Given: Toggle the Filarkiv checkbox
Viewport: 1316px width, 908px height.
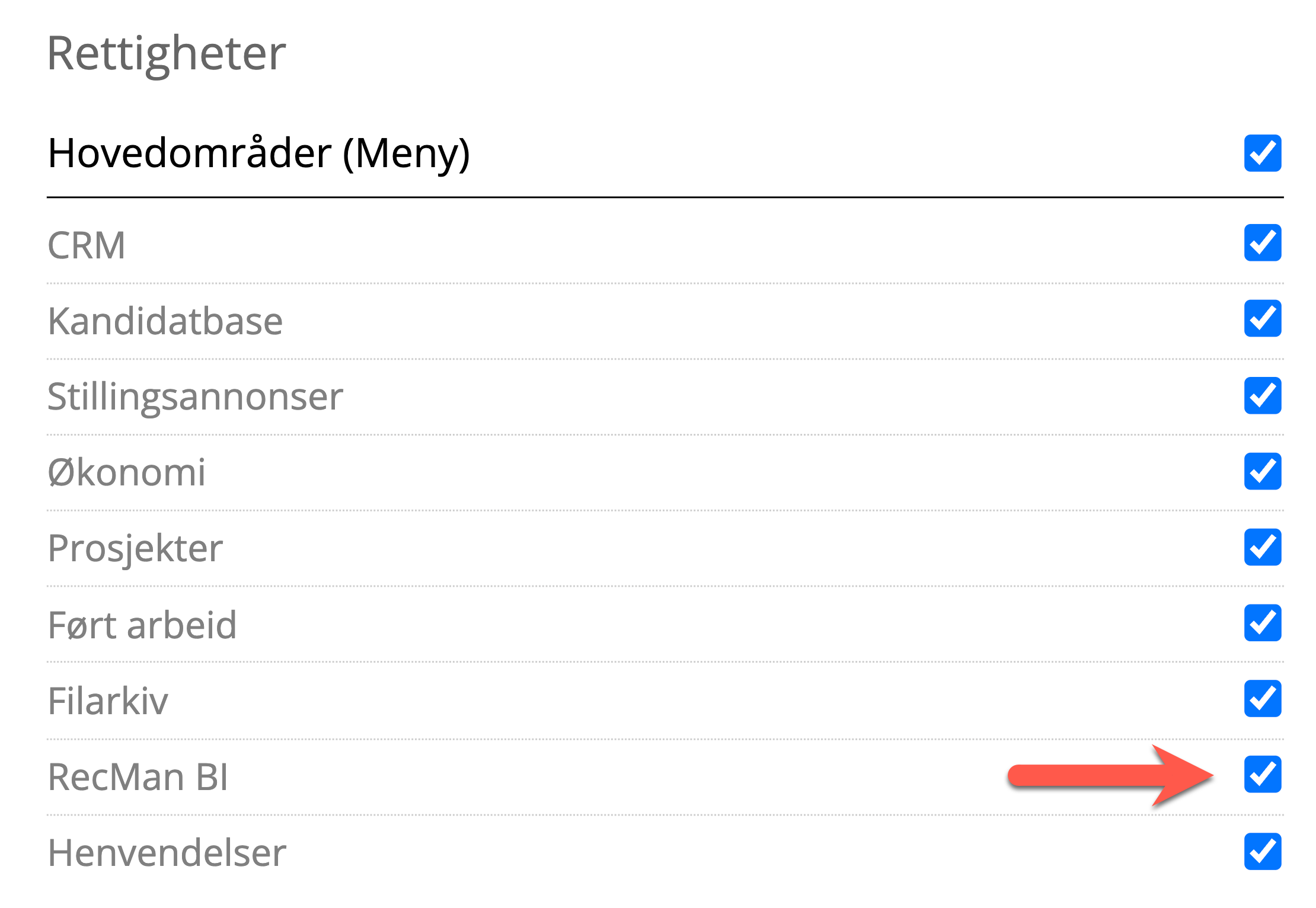Looking at the screenshot, I should coord(1263,699).
